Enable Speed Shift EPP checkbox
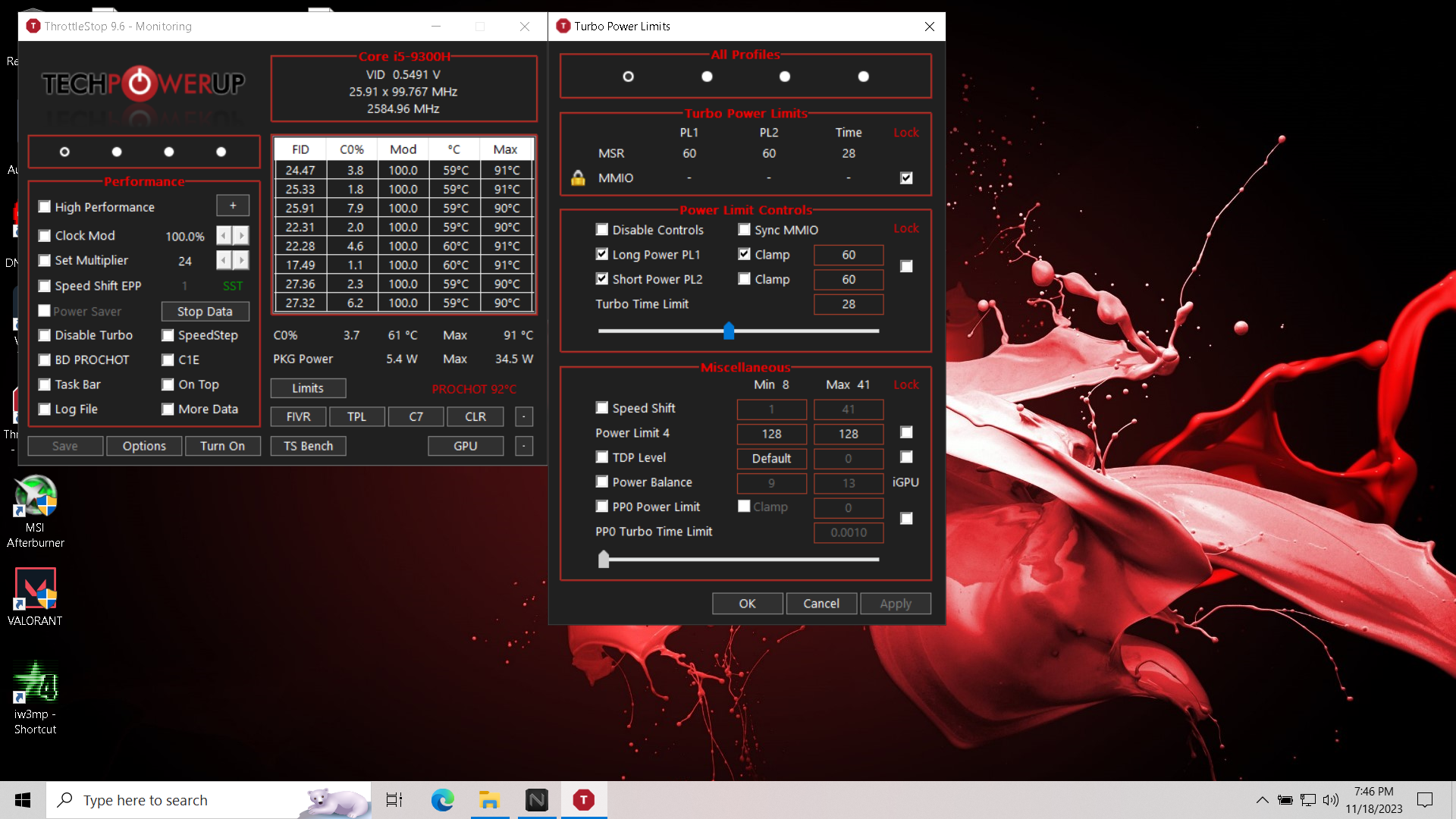1456x819 pixels. point(45,286)
